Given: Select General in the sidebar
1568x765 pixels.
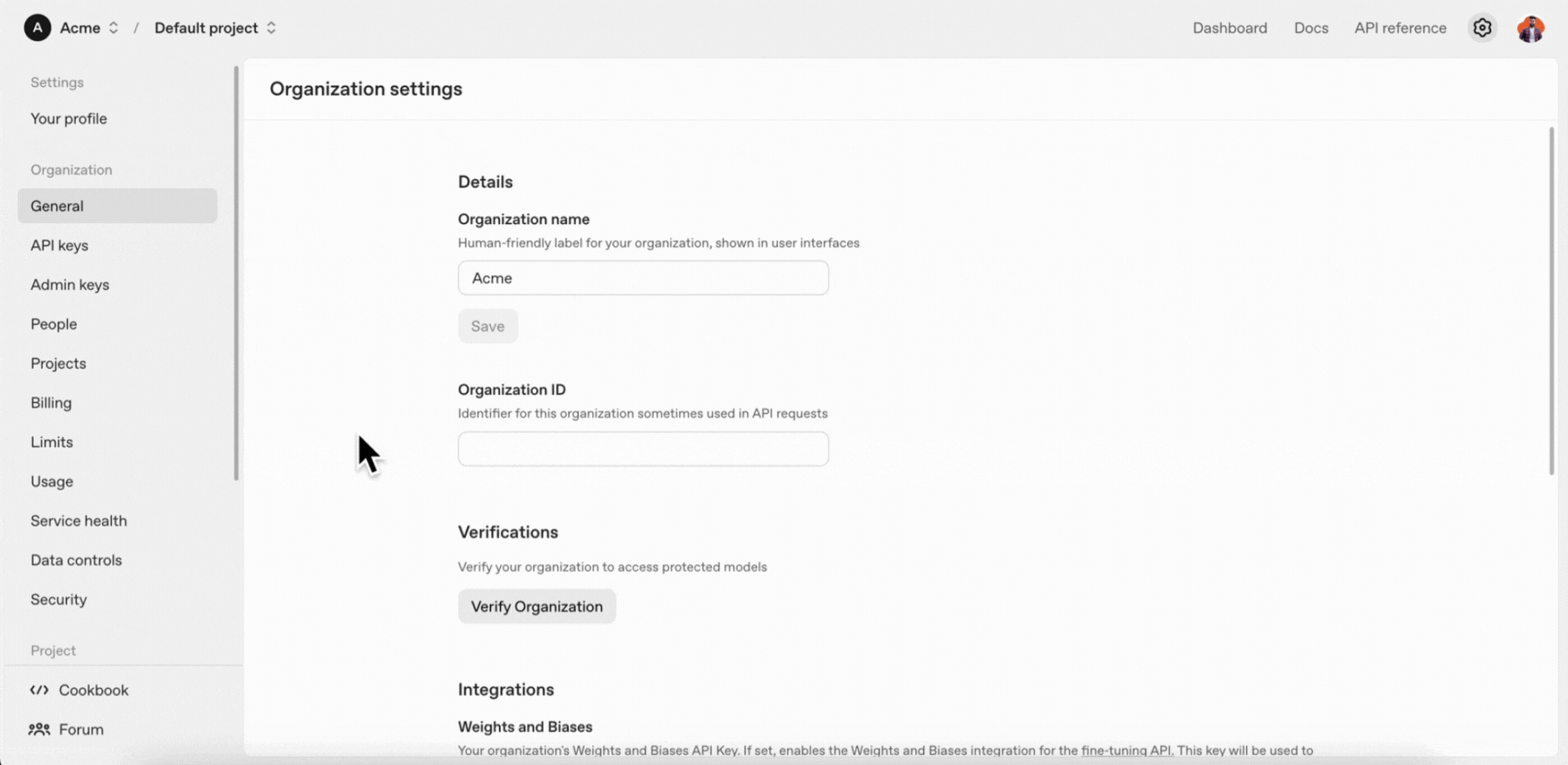Looking at the screenshot, I should [x=117, y=206].
